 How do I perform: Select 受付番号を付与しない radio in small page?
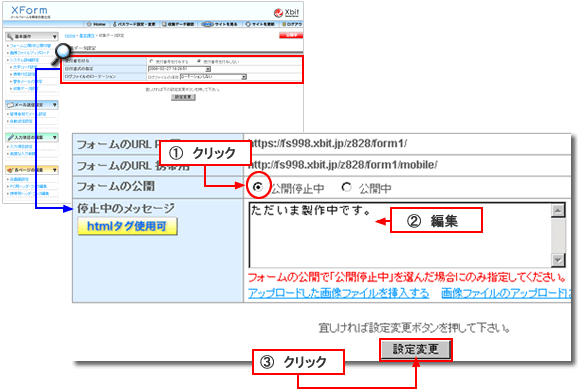point(199,61)
